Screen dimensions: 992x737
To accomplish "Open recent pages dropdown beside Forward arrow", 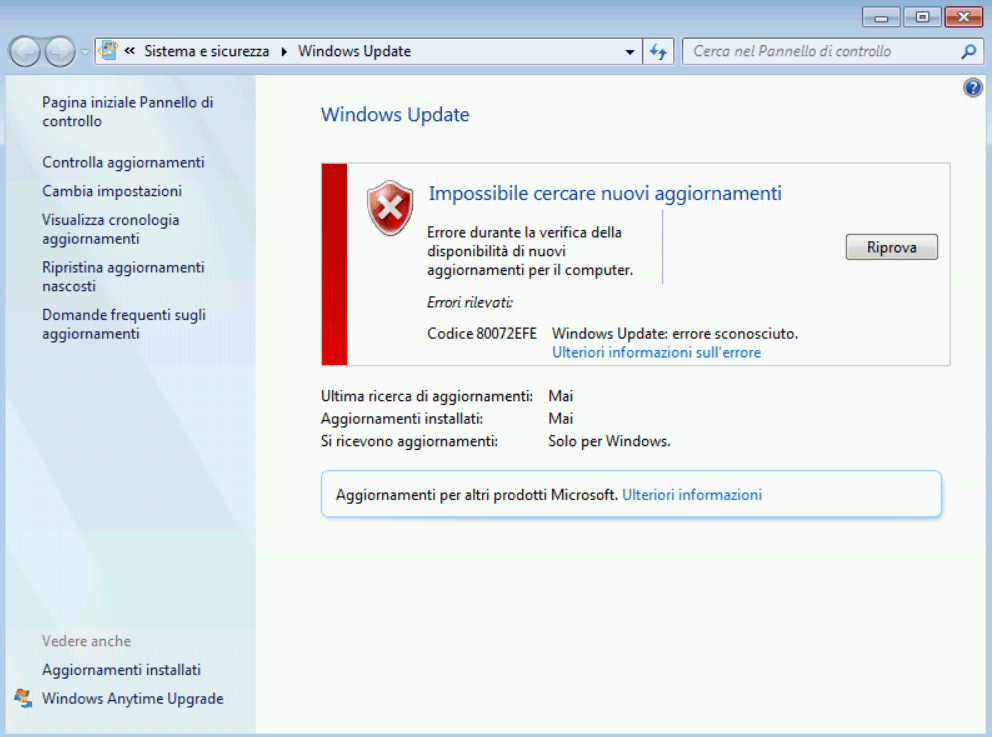I will [x=85, y=52].
